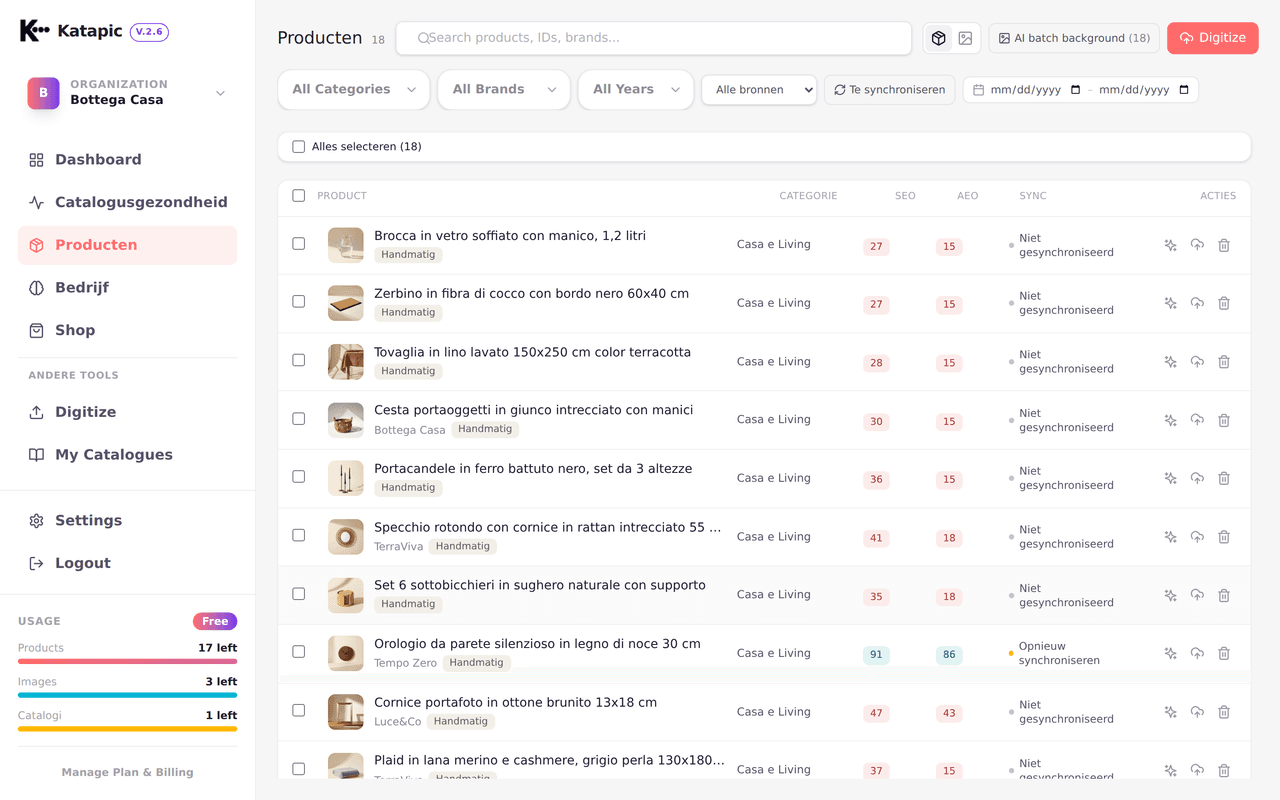Click the red Digitize button
This screenshot has height=800, width=1280.
(x=1212, y=38)
